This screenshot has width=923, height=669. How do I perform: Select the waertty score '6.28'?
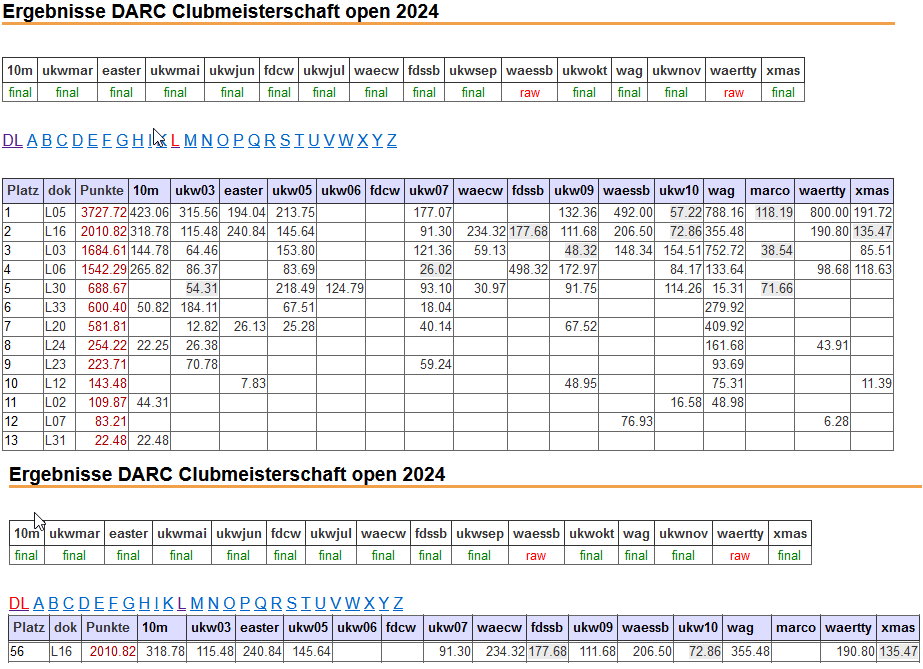pyautogui.click(x=822, y=421)
